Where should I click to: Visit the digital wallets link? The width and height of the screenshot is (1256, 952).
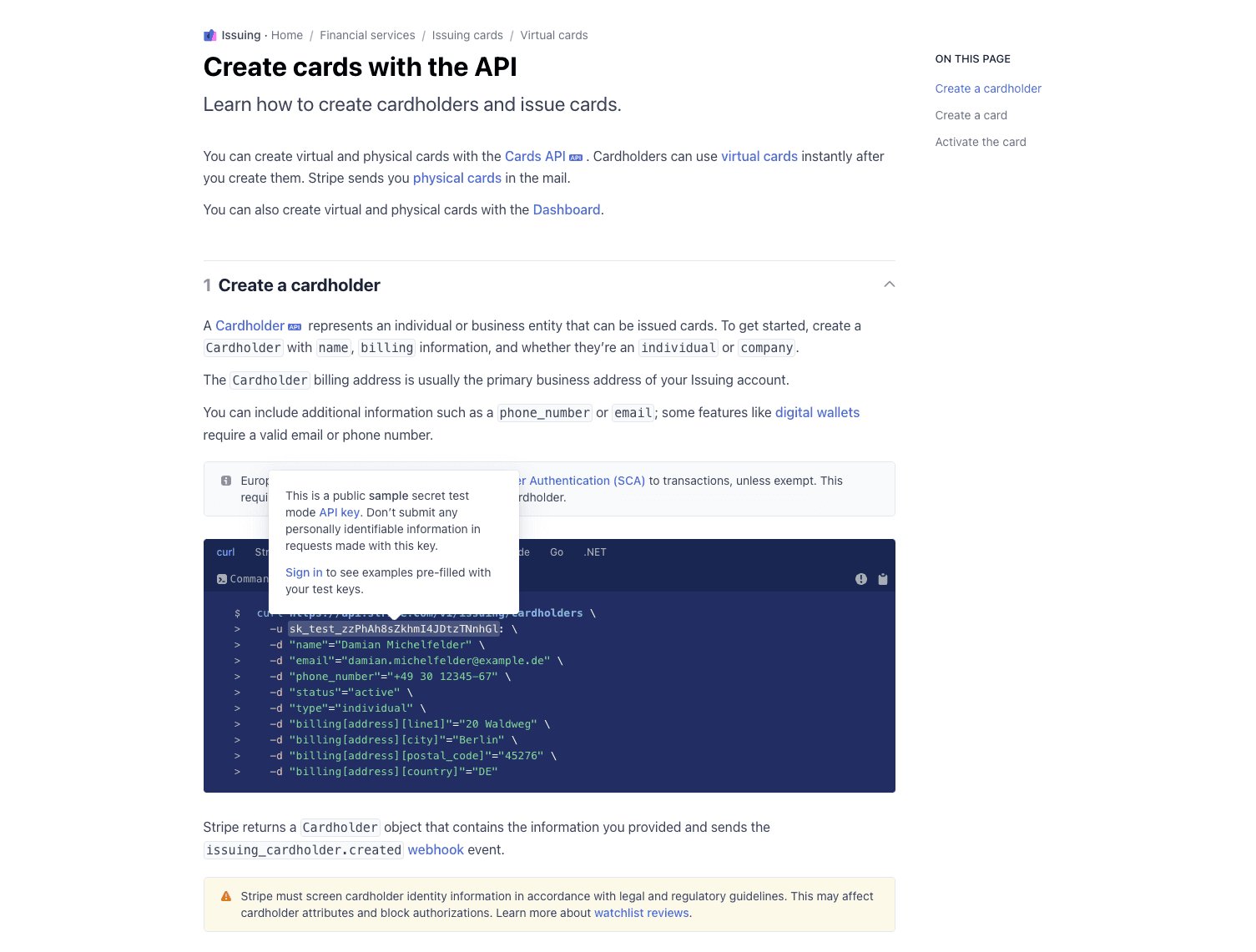pos(817,412)
